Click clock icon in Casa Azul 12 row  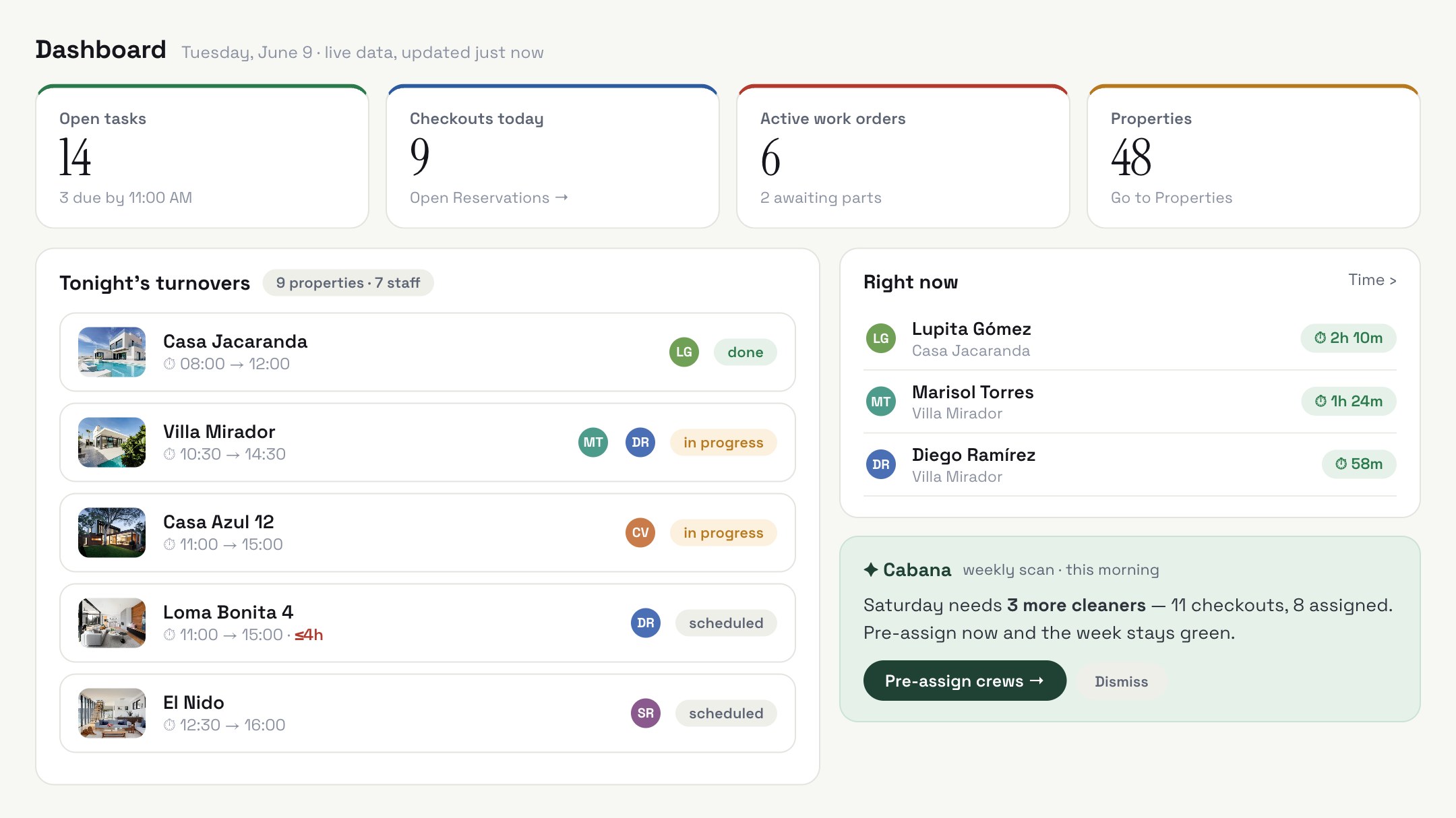point(169,544)
